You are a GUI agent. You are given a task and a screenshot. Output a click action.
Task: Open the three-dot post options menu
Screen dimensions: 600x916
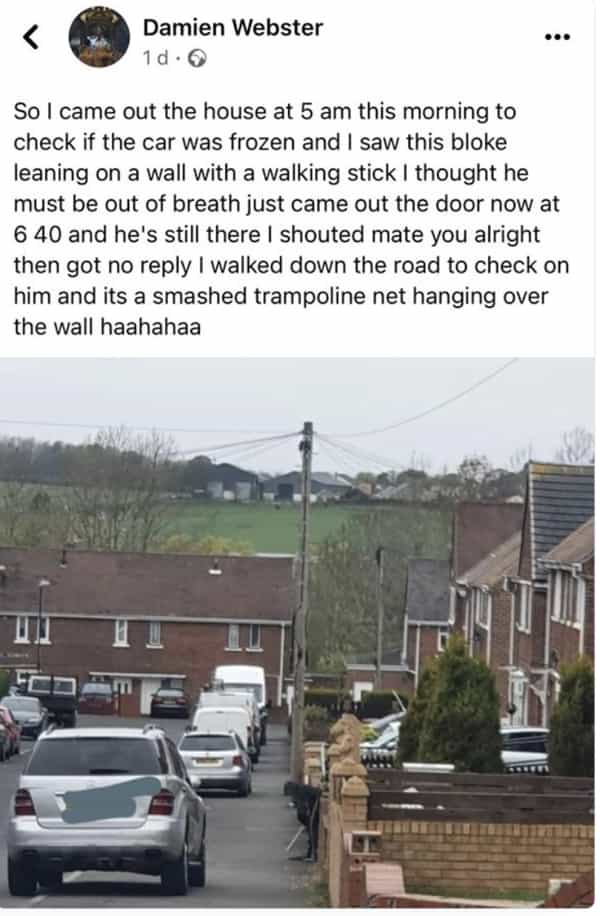click(x=557, y=37)
